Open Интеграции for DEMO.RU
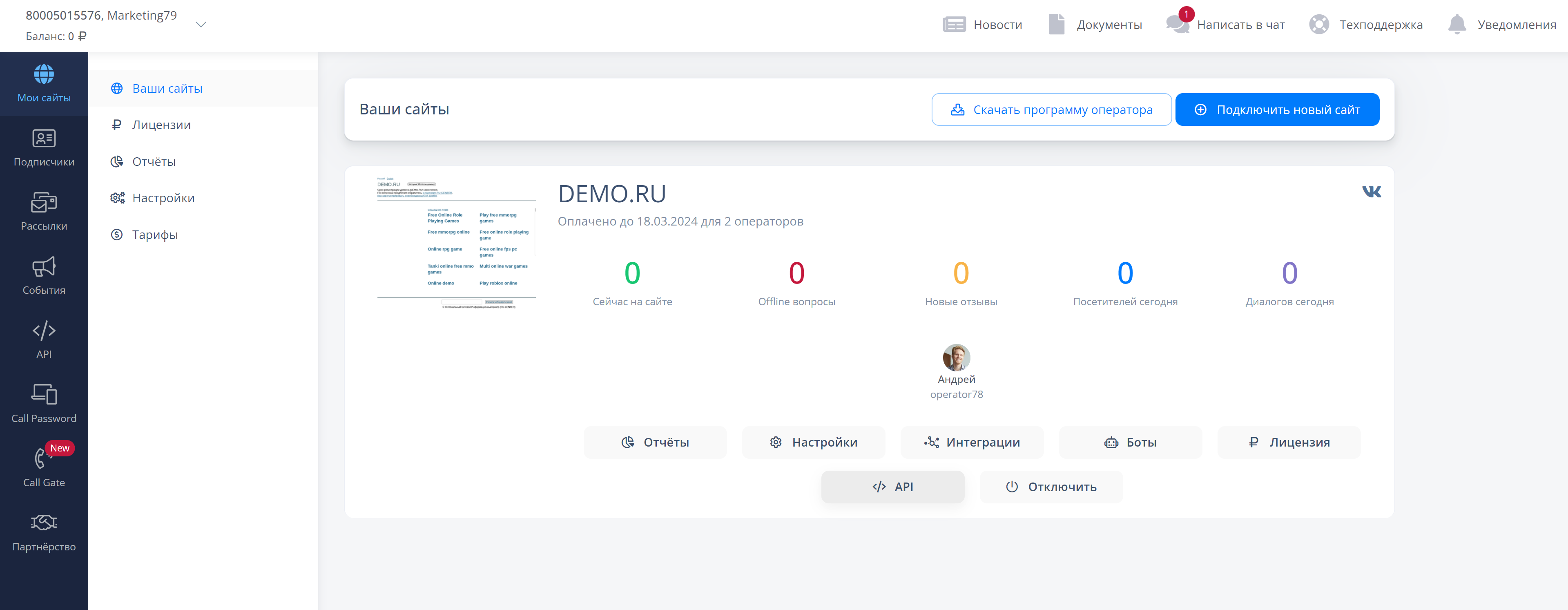Viewport: 1568px width, 610px height. tap(972, 442)
